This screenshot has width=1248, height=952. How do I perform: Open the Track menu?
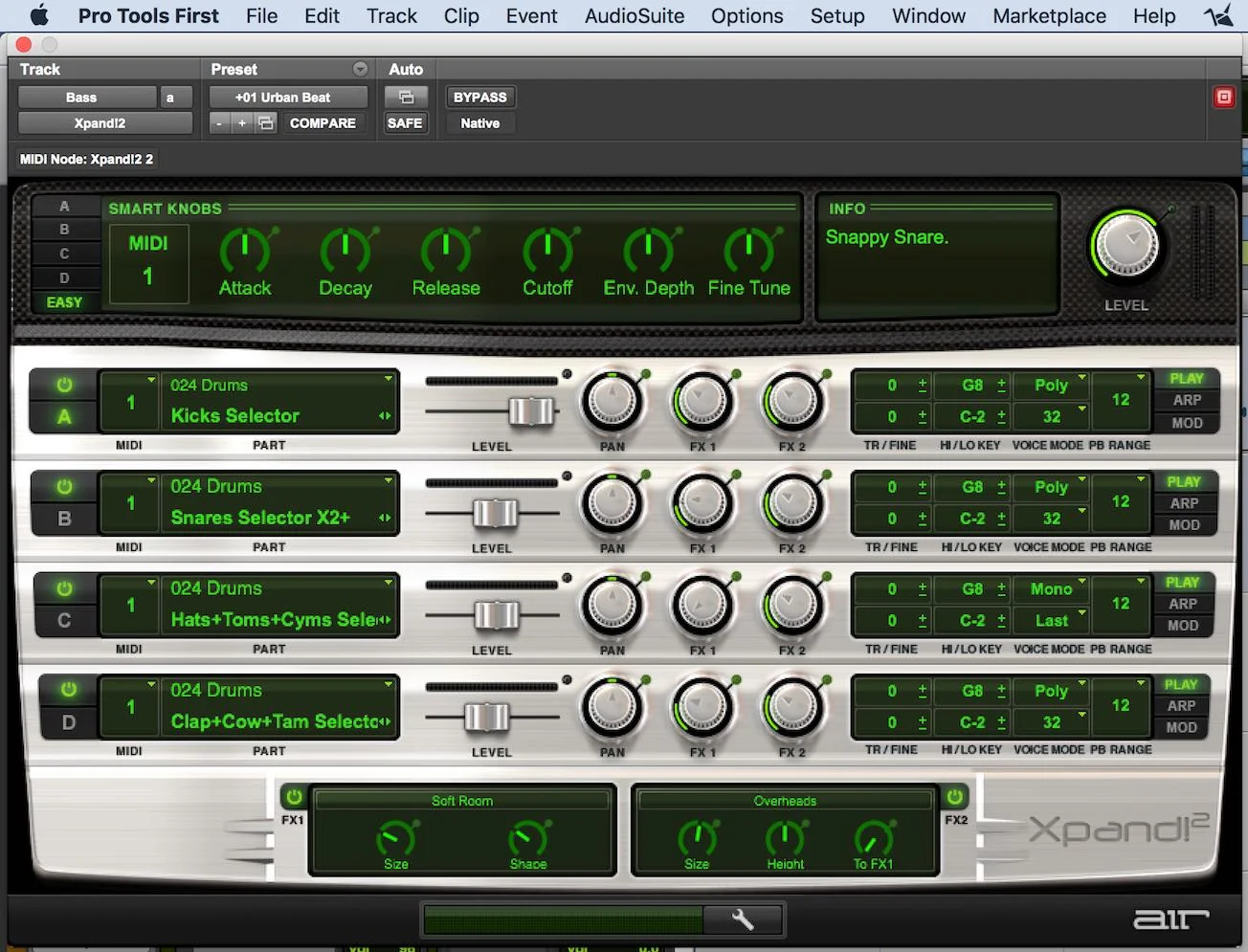(x=391, y=16)
